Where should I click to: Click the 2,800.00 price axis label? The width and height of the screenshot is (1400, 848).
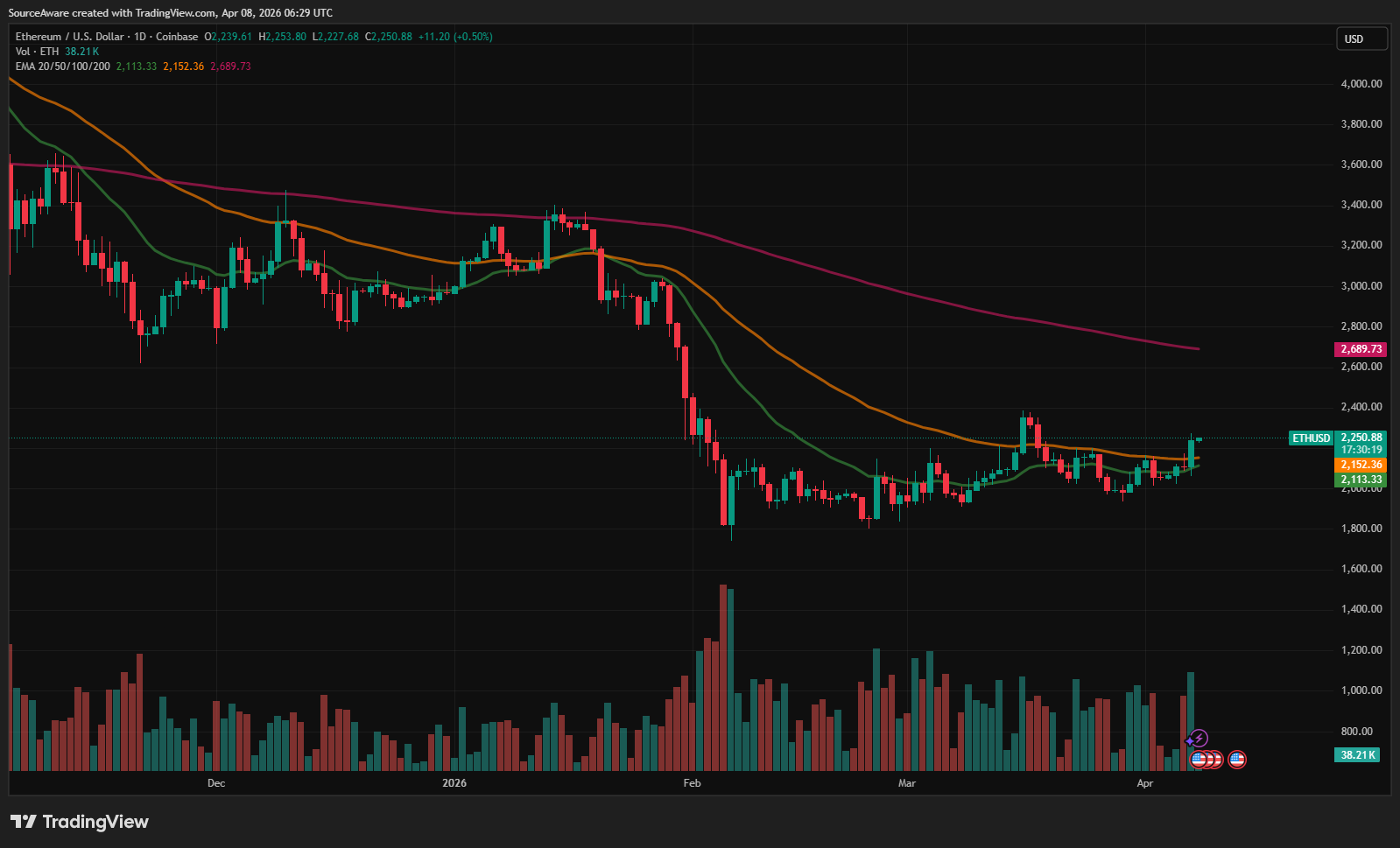click(1361, 326)
